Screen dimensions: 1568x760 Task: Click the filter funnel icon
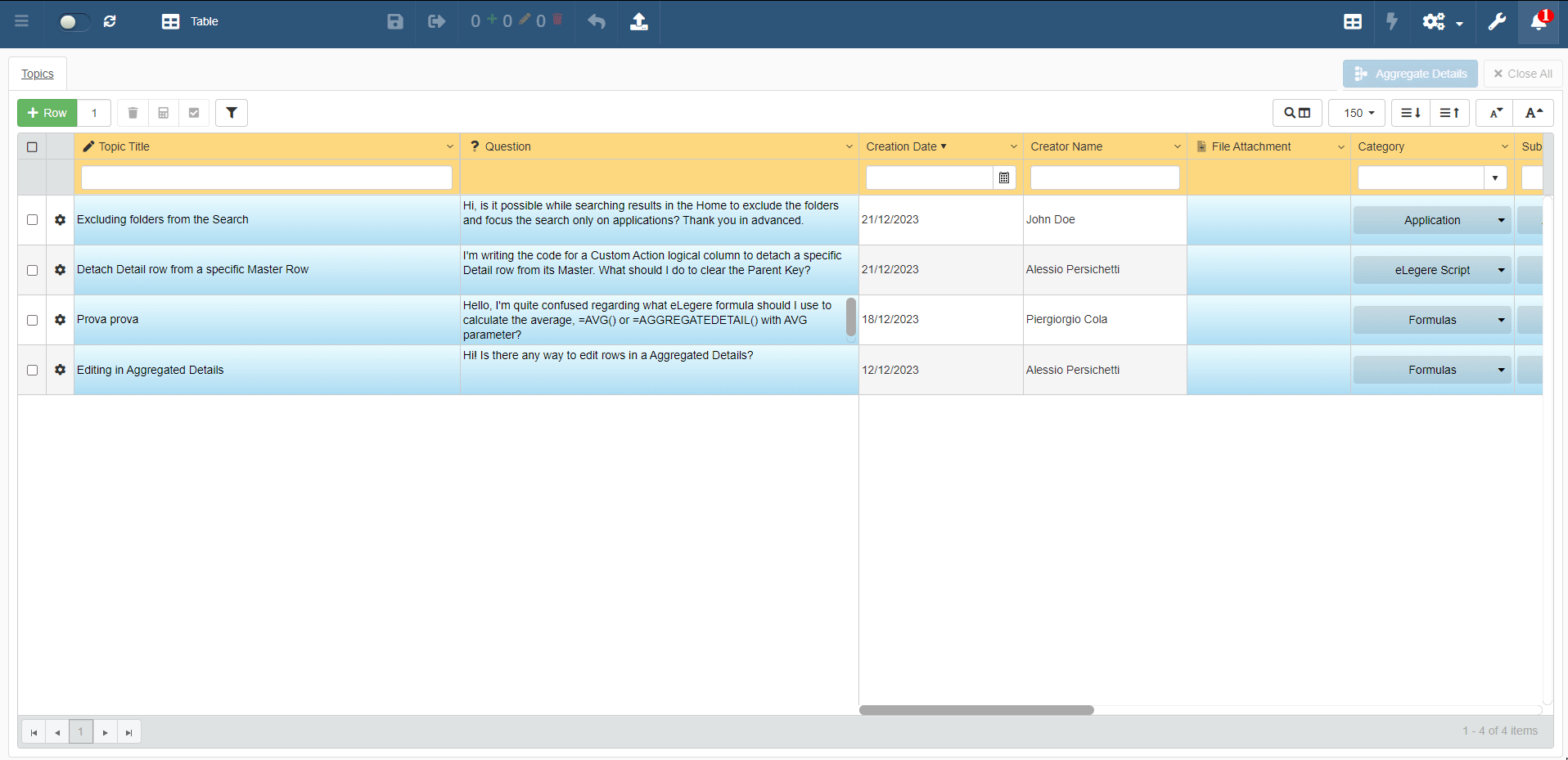(232, 113)
